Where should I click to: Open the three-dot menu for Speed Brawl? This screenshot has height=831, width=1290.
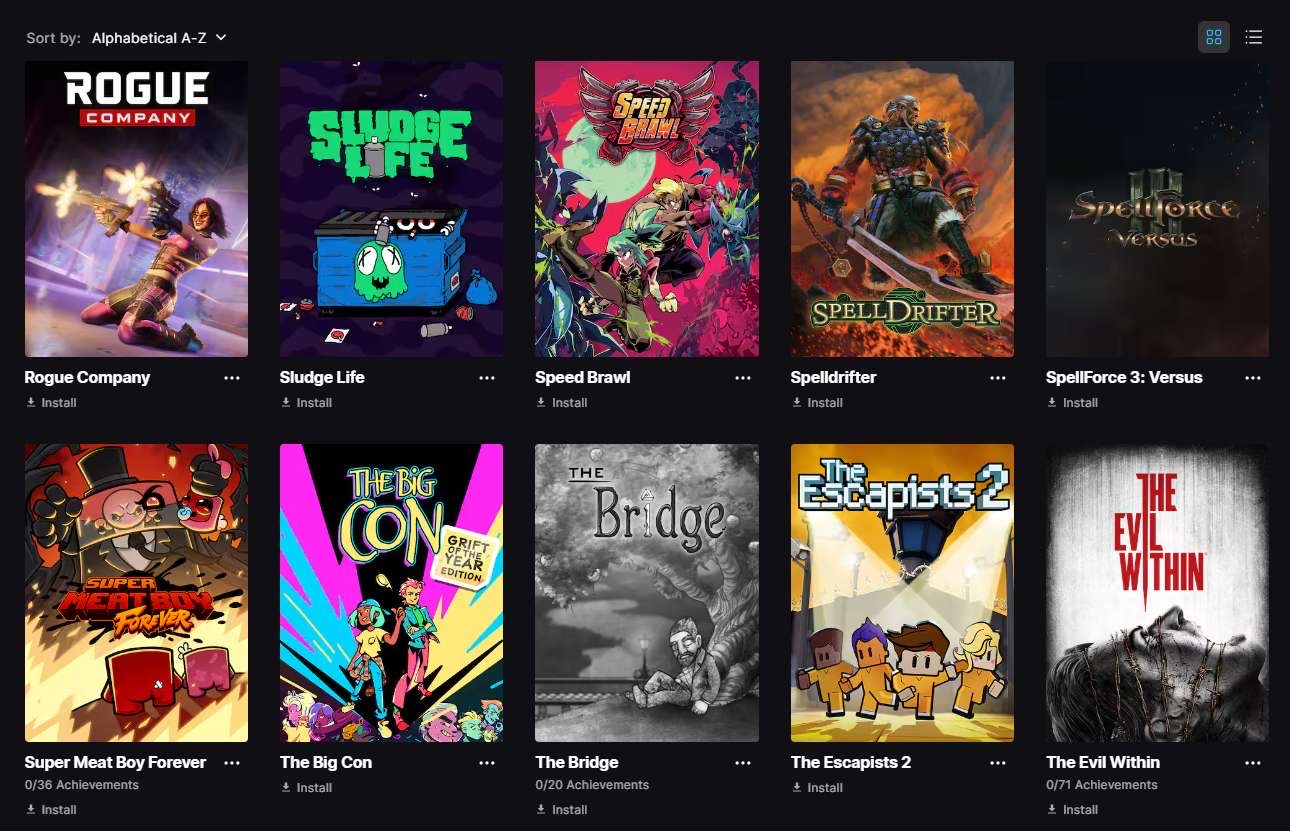743,378
